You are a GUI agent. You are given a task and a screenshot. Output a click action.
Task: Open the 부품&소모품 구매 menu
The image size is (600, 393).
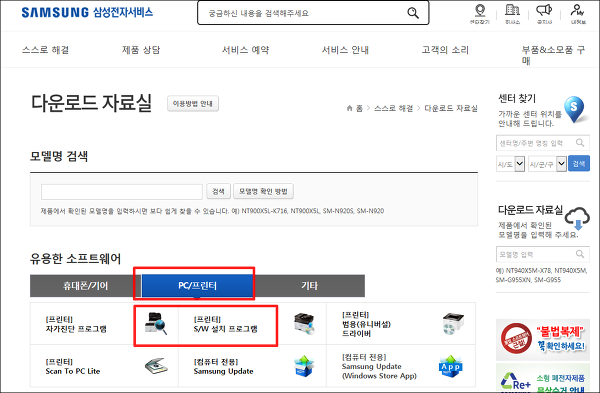[x=553, y=55]
